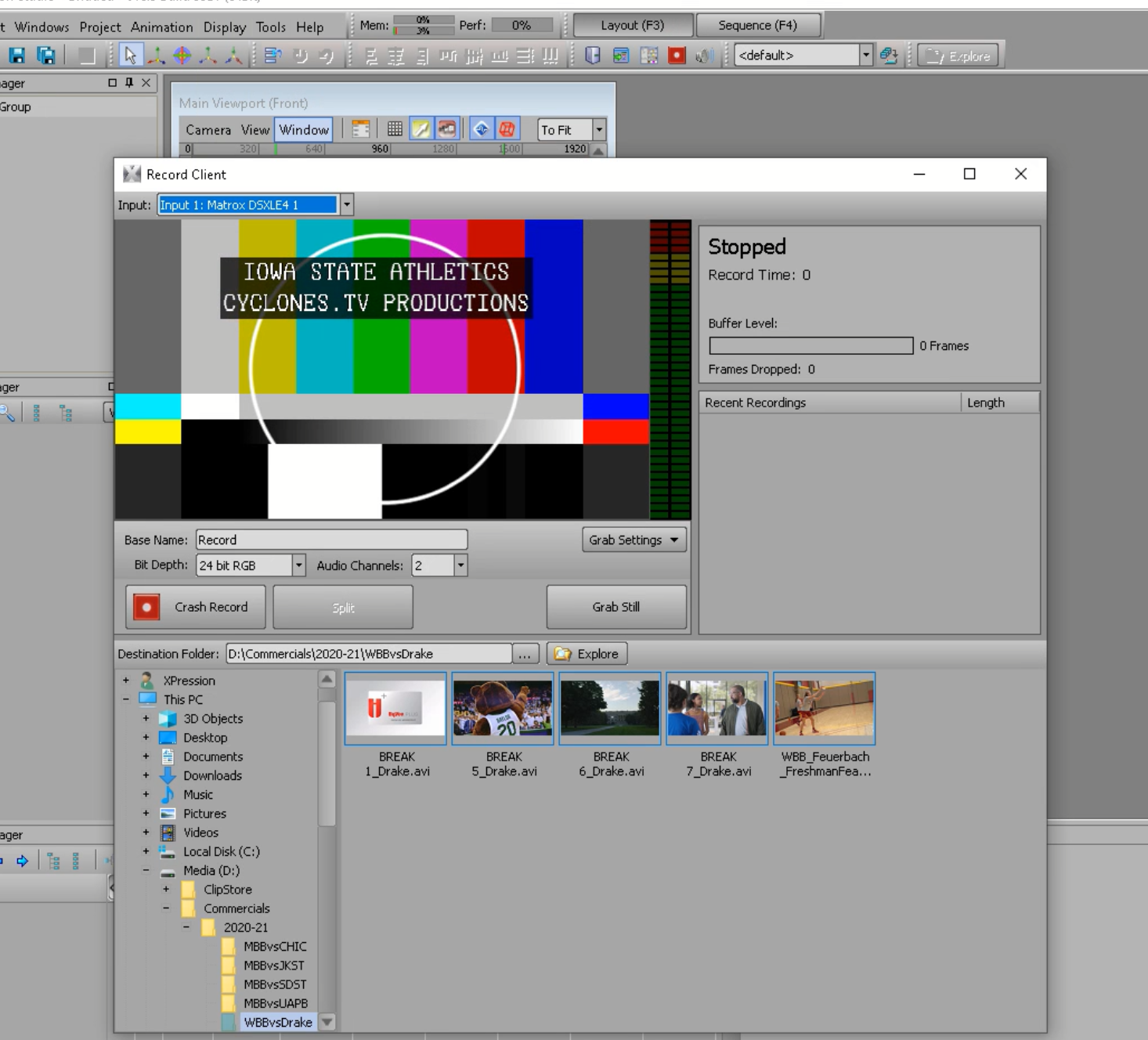
Task: Open the Bit Depth dropdown
Action: coord(298,565)
